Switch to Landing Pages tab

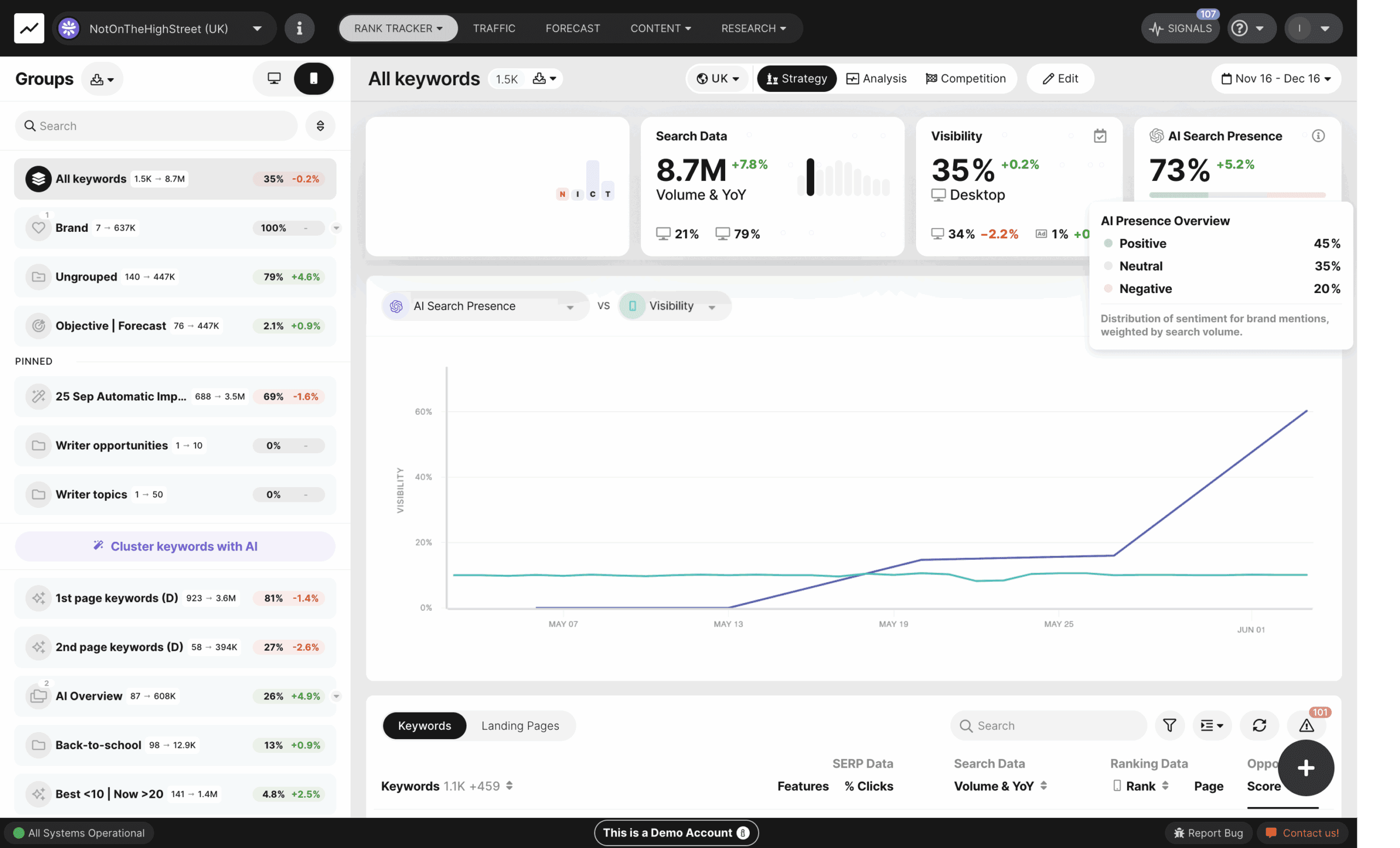pyautogui.click(x=520, y=726)
